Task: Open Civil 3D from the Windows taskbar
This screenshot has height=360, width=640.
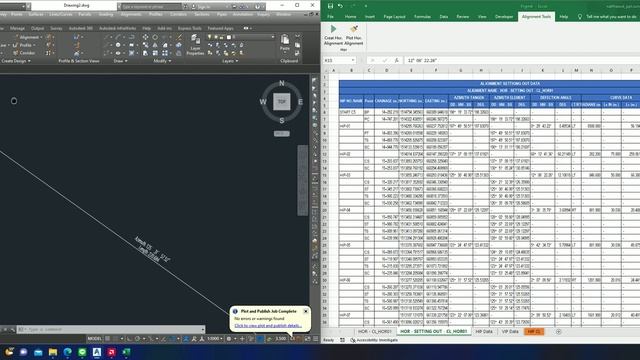Action: pyautogui.click(x=97, y=352)
